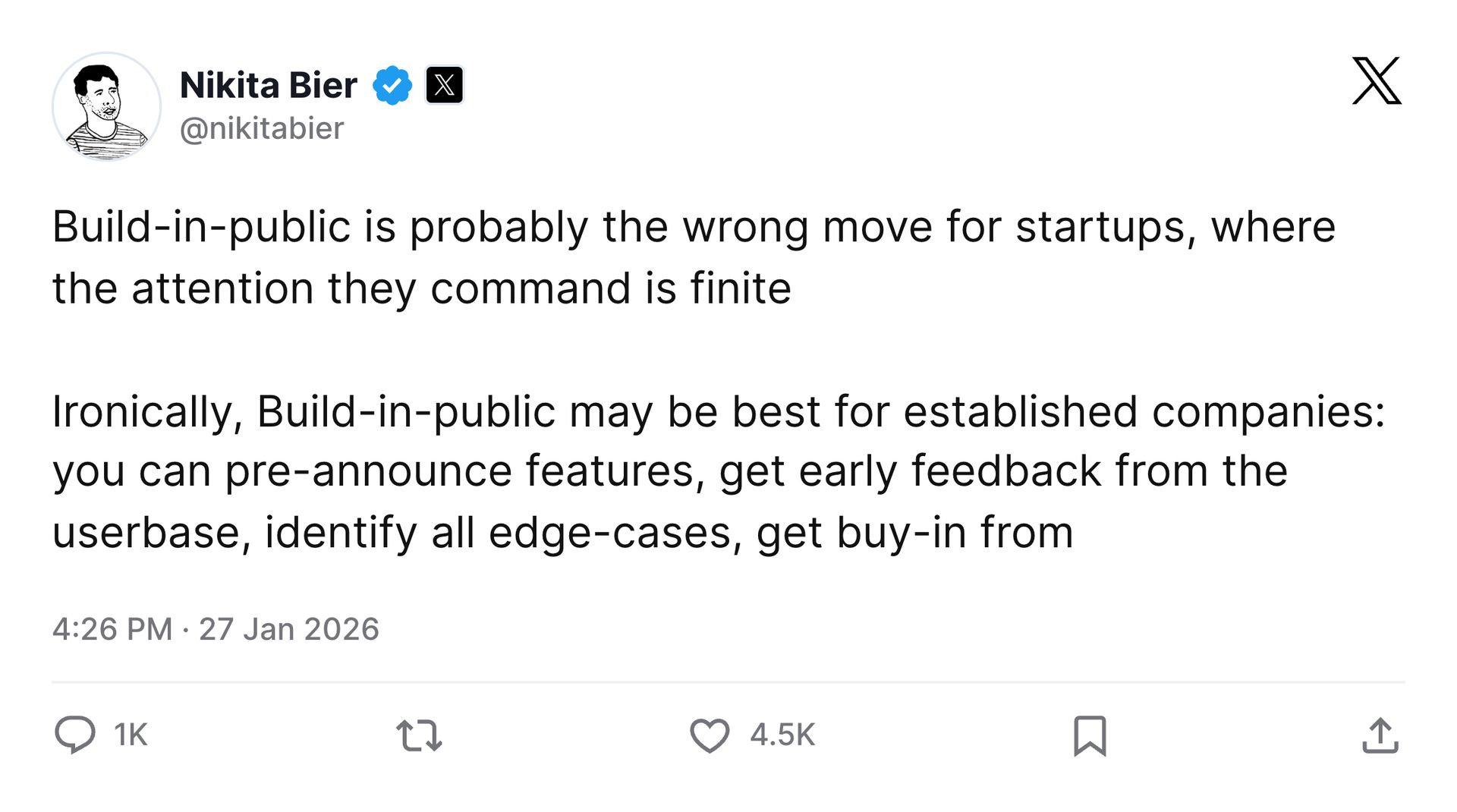Viewport: 1457px width, 812px height.
Task: Click the 27 Jan 2026 date
Action: coord(288,629)
